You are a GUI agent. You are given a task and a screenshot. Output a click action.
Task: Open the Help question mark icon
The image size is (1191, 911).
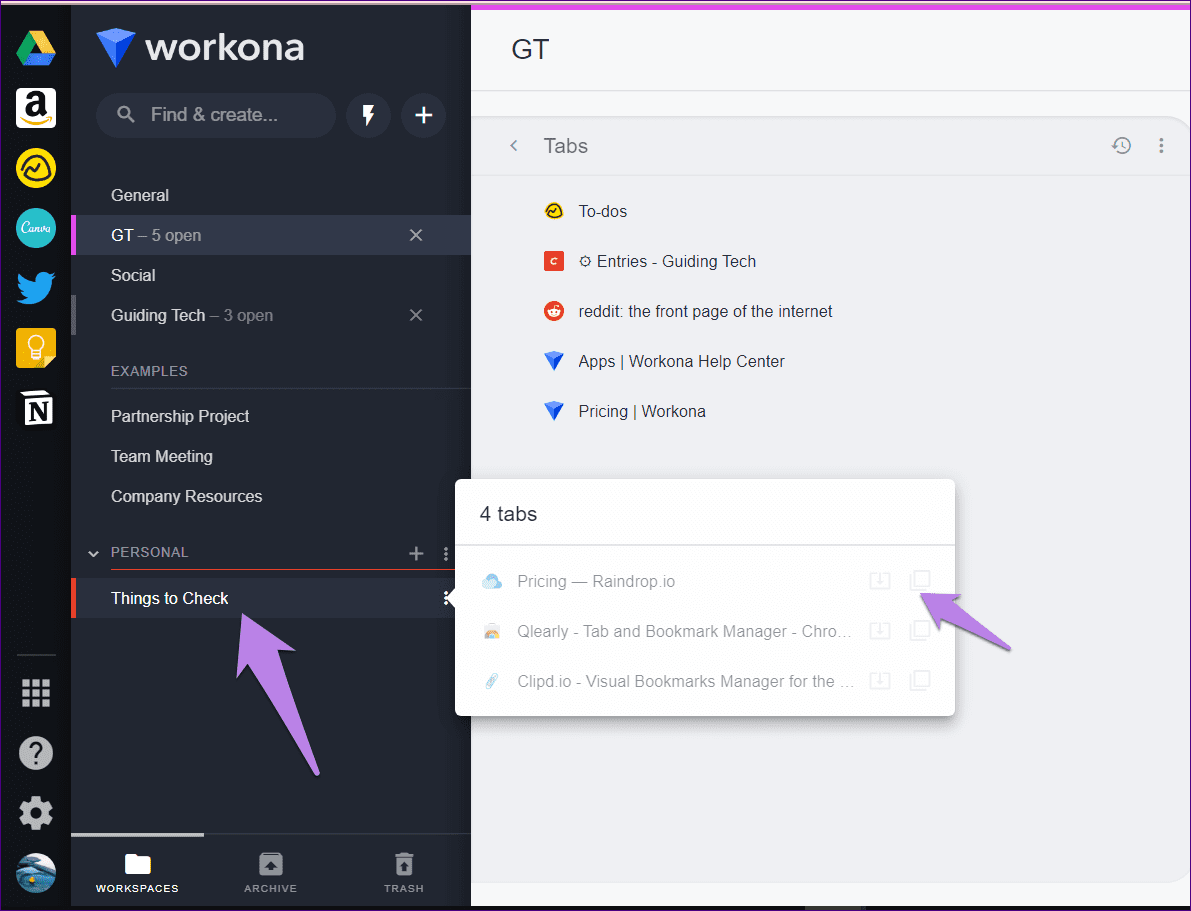(36, 753)
